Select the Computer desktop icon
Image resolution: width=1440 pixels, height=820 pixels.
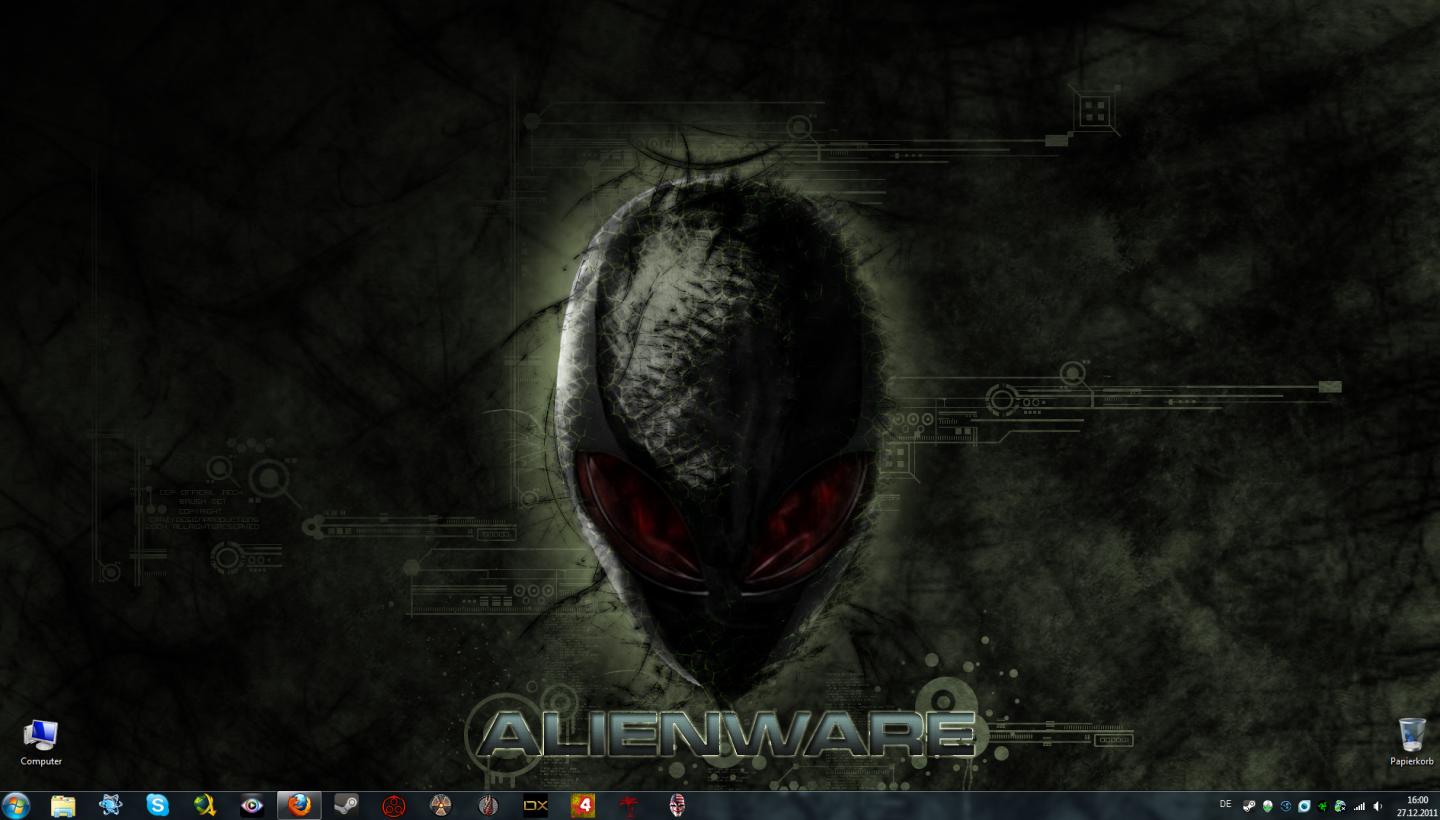tap(41, 742)
